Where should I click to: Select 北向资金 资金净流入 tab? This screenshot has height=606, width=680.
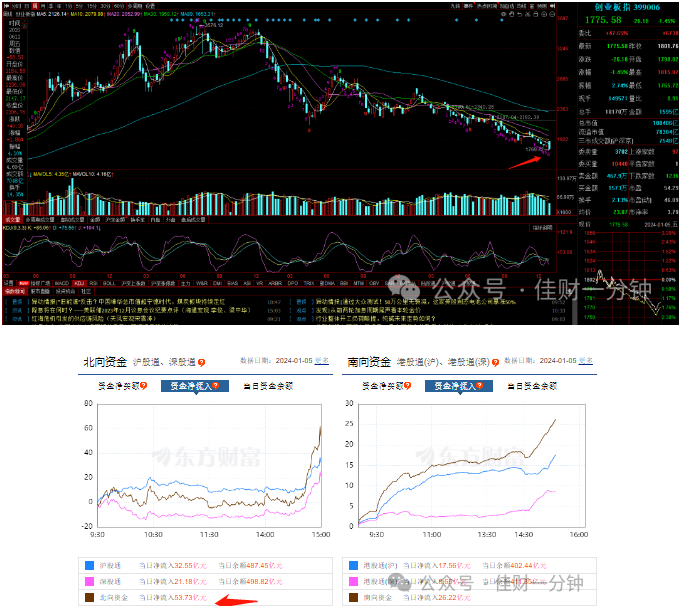[x=195, y=386]
